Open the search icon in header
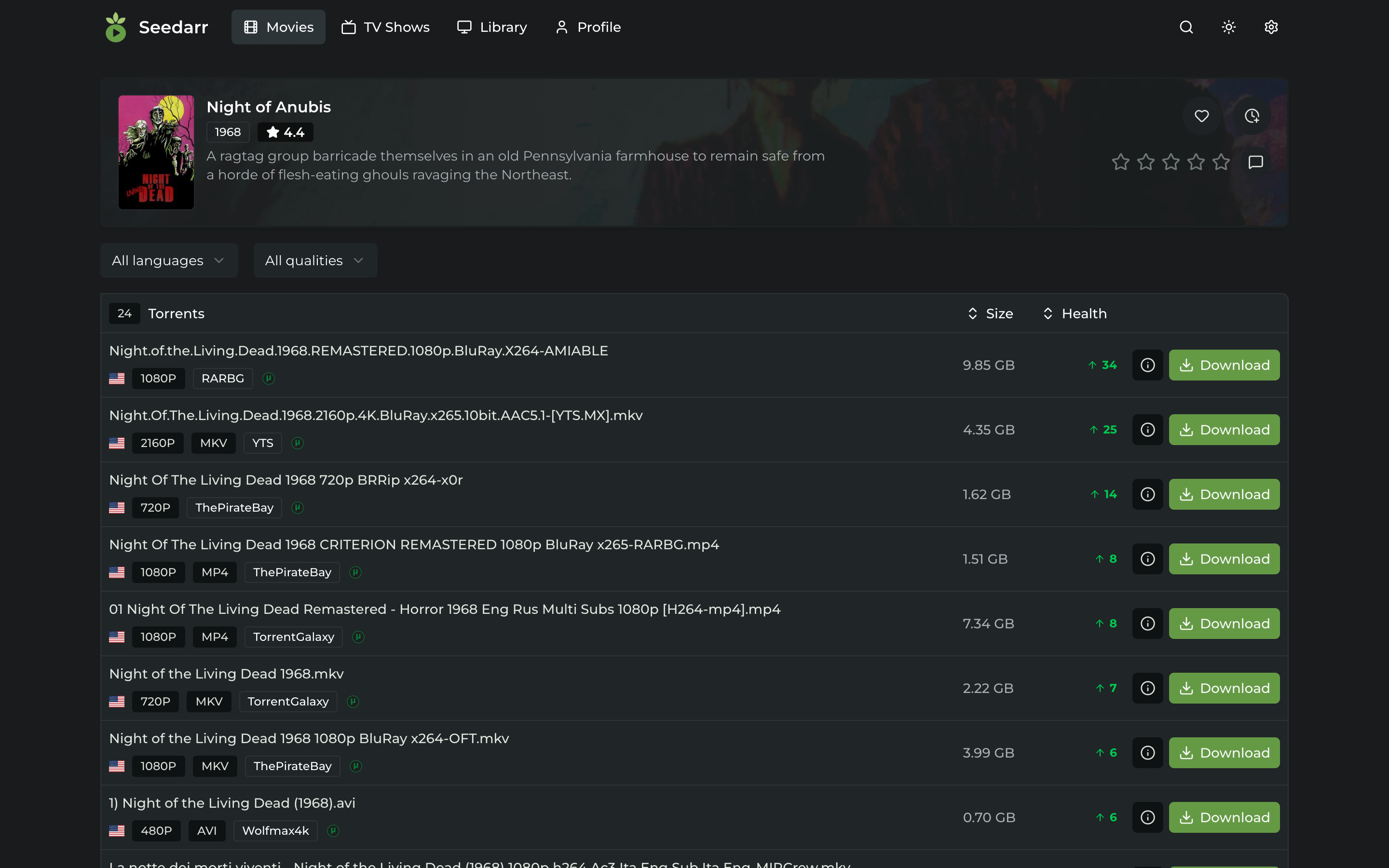This screenshot has height=868, width=1389. pyautogui.click(x=1186, y=27)
